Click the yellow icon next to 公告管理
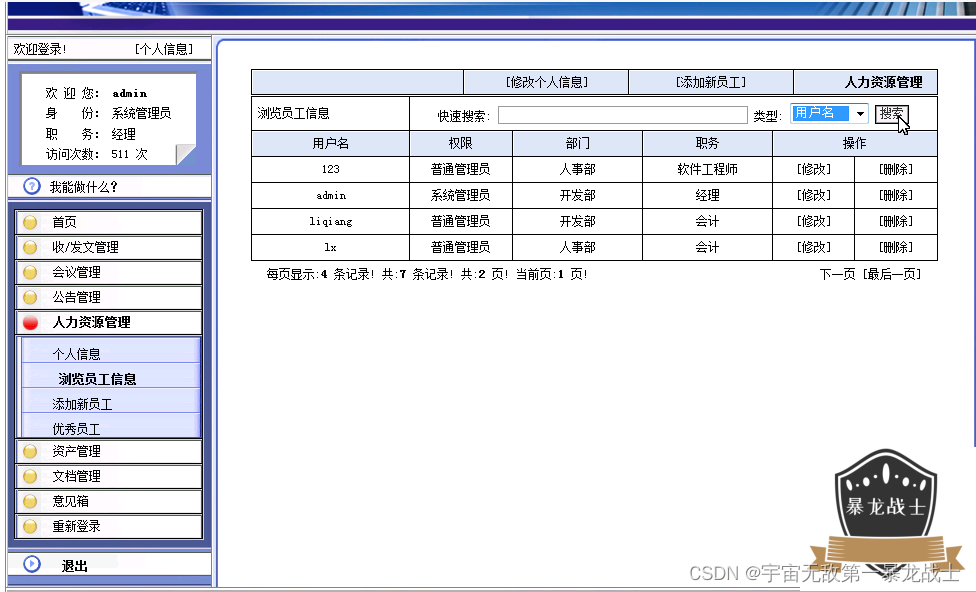The image size is (976, 592). 31,294
